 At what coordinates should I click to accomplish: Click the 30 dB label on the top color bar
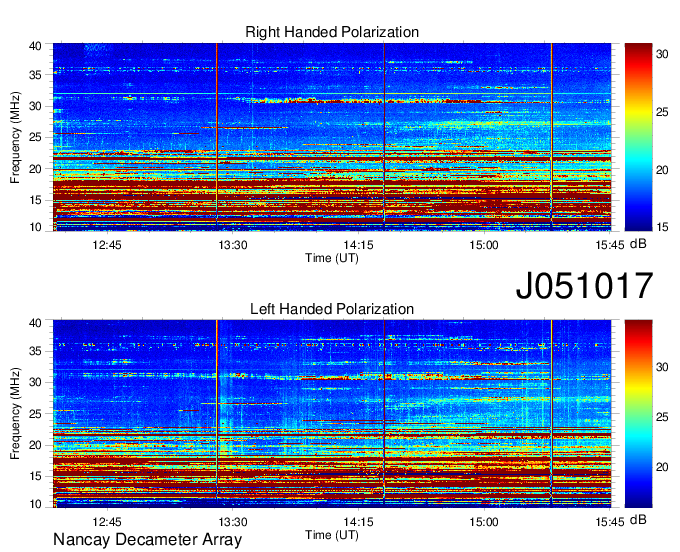coord(662,54)
